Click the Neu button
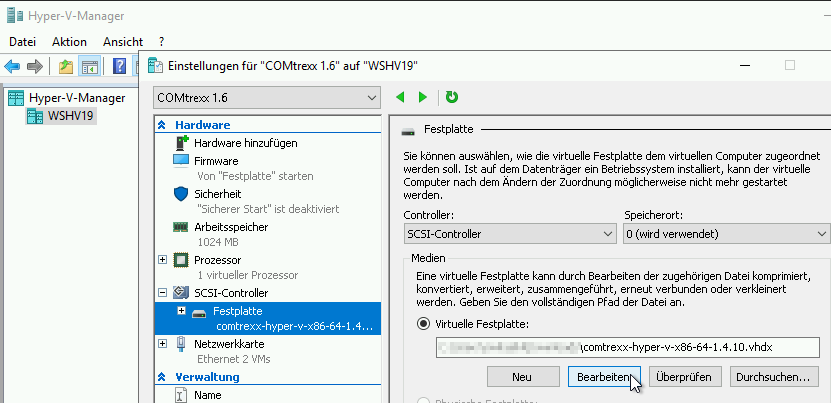831x403 pixels. click(522, 377)
